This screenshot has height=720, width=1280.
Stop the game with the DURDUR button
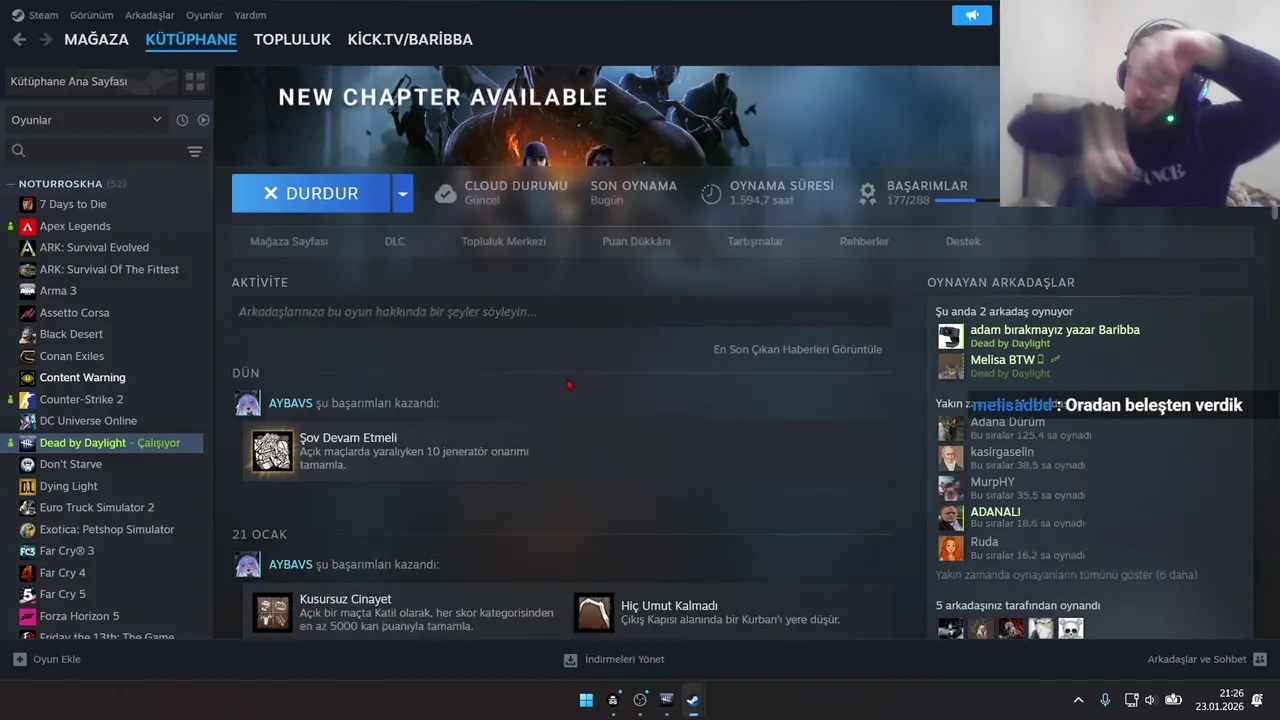coord(311,193)
